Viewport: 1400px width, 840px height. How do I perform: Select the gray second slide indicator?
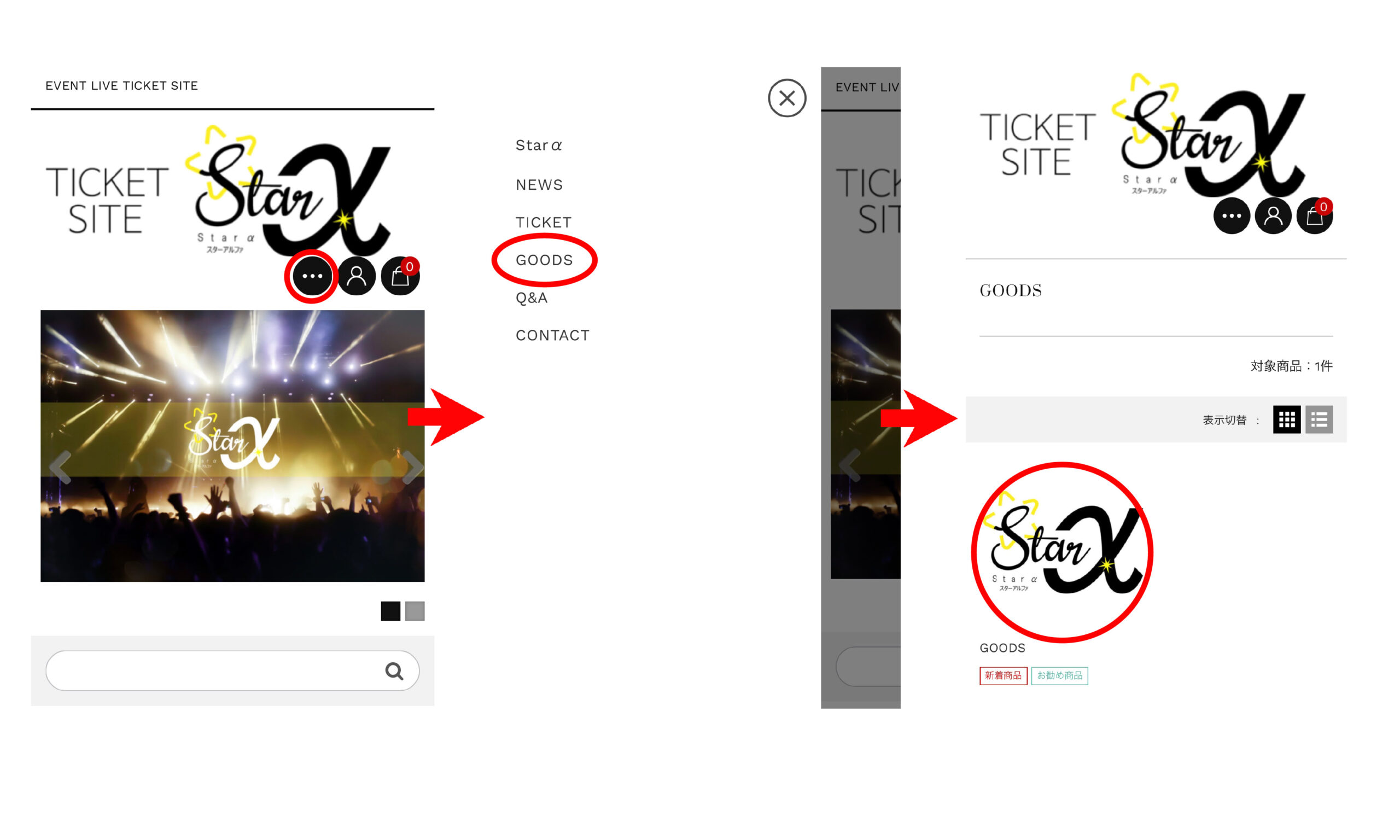pos(415,611)
